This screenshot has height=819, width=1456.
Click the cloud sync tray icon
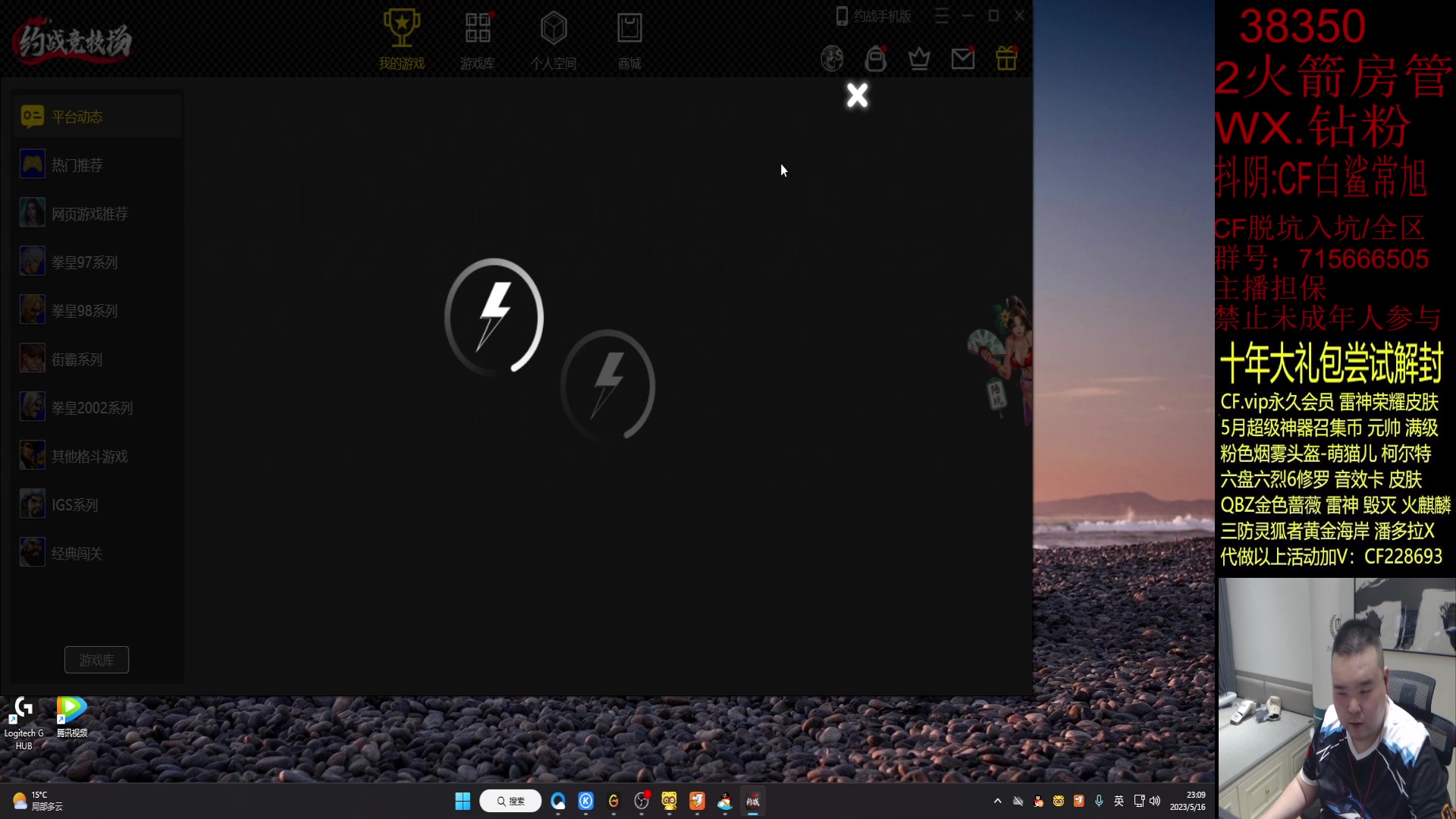(x=1018, y=801)
